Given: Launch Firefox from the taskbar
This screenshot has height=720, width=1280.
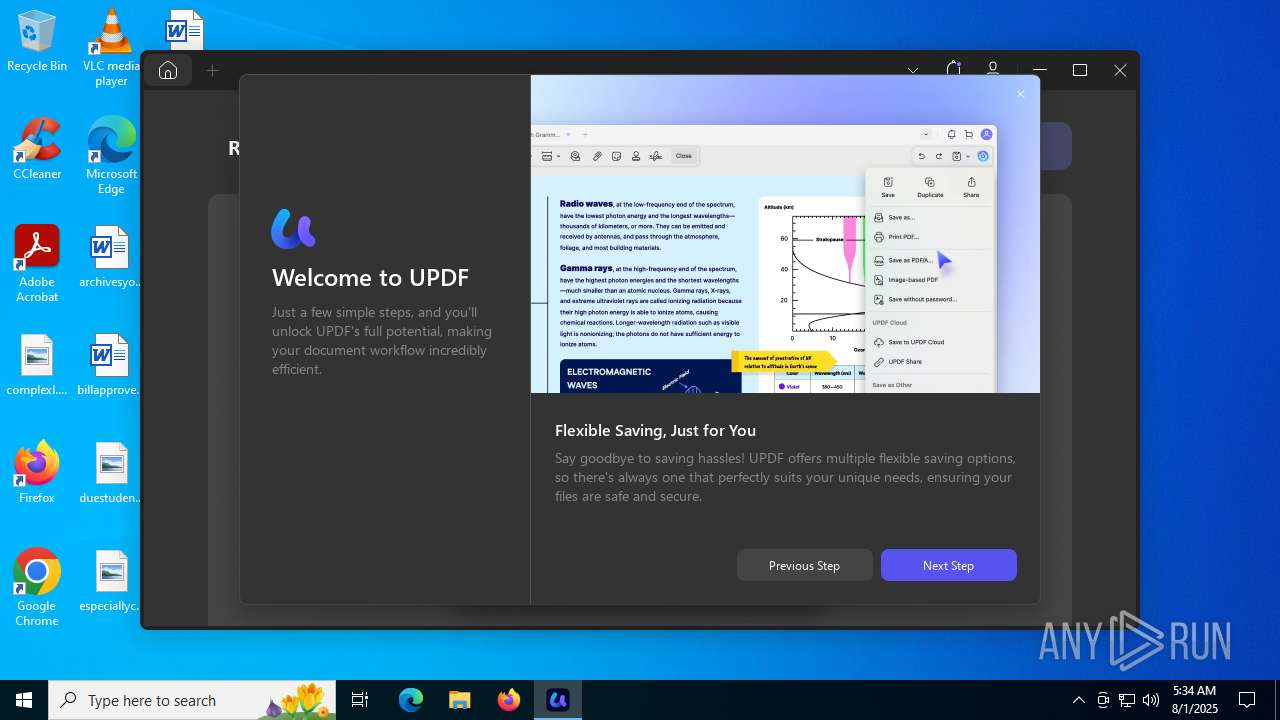Looking at the screenshot, I should (x=509, y=700).
